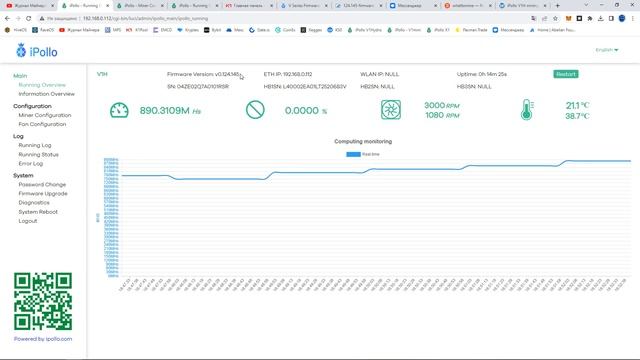Image resolution: width=640 pixels, height=360 pixels.
Task: Open the iPollo X1 bookmark
Action: coord(438,30)
